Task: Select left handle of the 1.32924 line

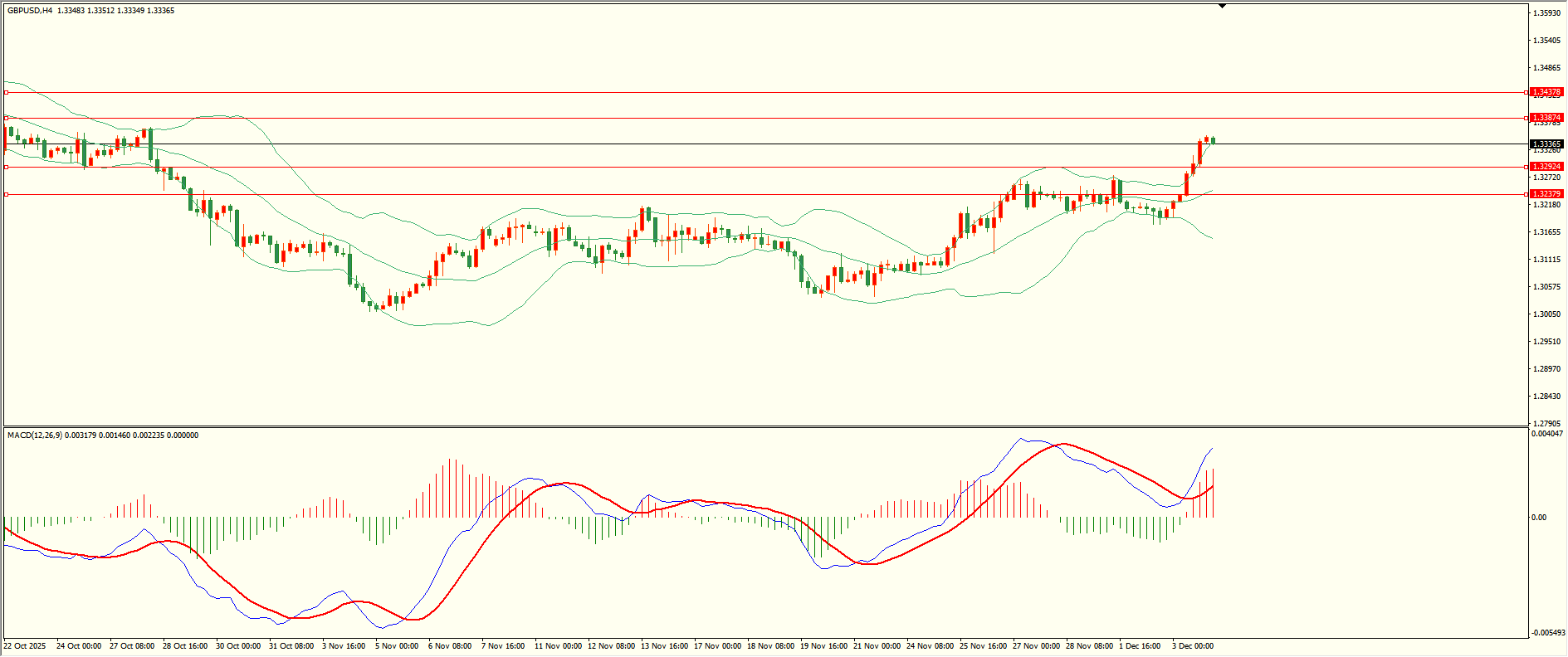Action: (x=7, y=167)
